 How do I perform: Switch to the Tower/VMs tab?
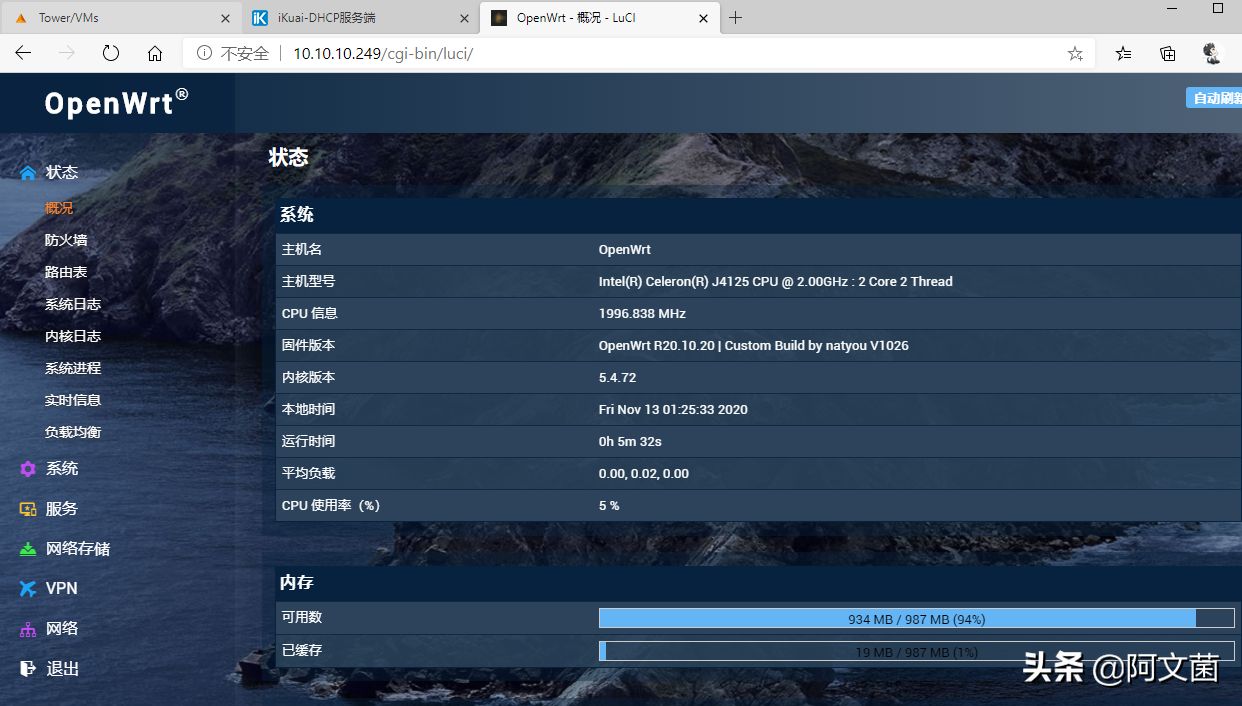tap(121, 18)
